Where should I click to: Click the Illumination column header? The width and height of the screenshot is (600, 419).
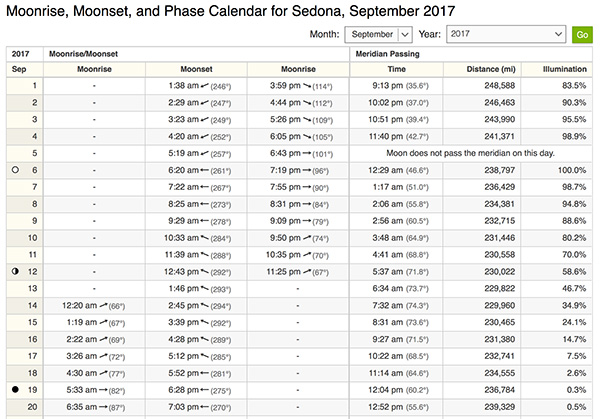point(564,69)
